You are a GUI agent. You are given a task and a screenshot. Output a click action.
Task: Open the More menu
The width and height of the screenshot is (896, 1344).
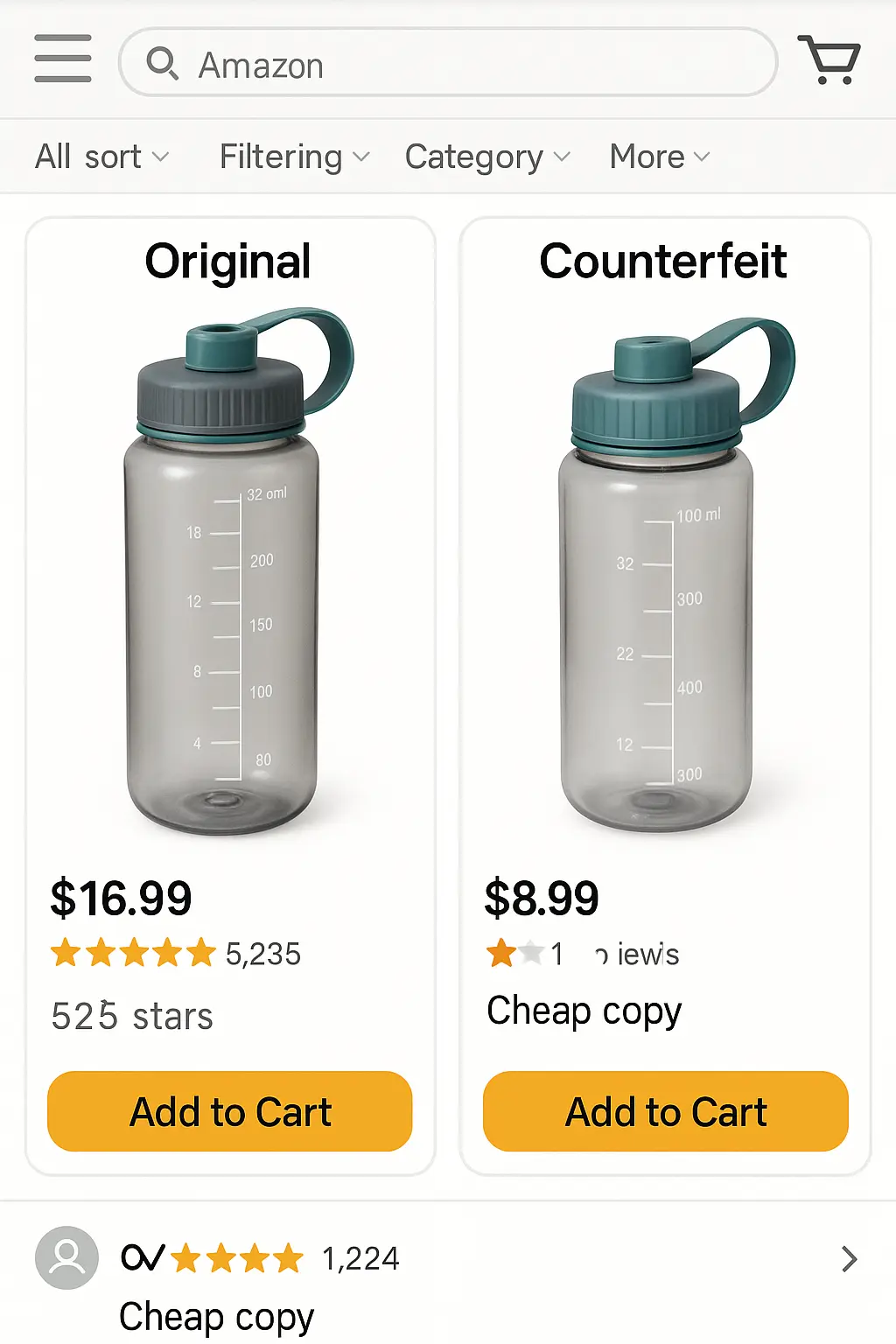659,157
